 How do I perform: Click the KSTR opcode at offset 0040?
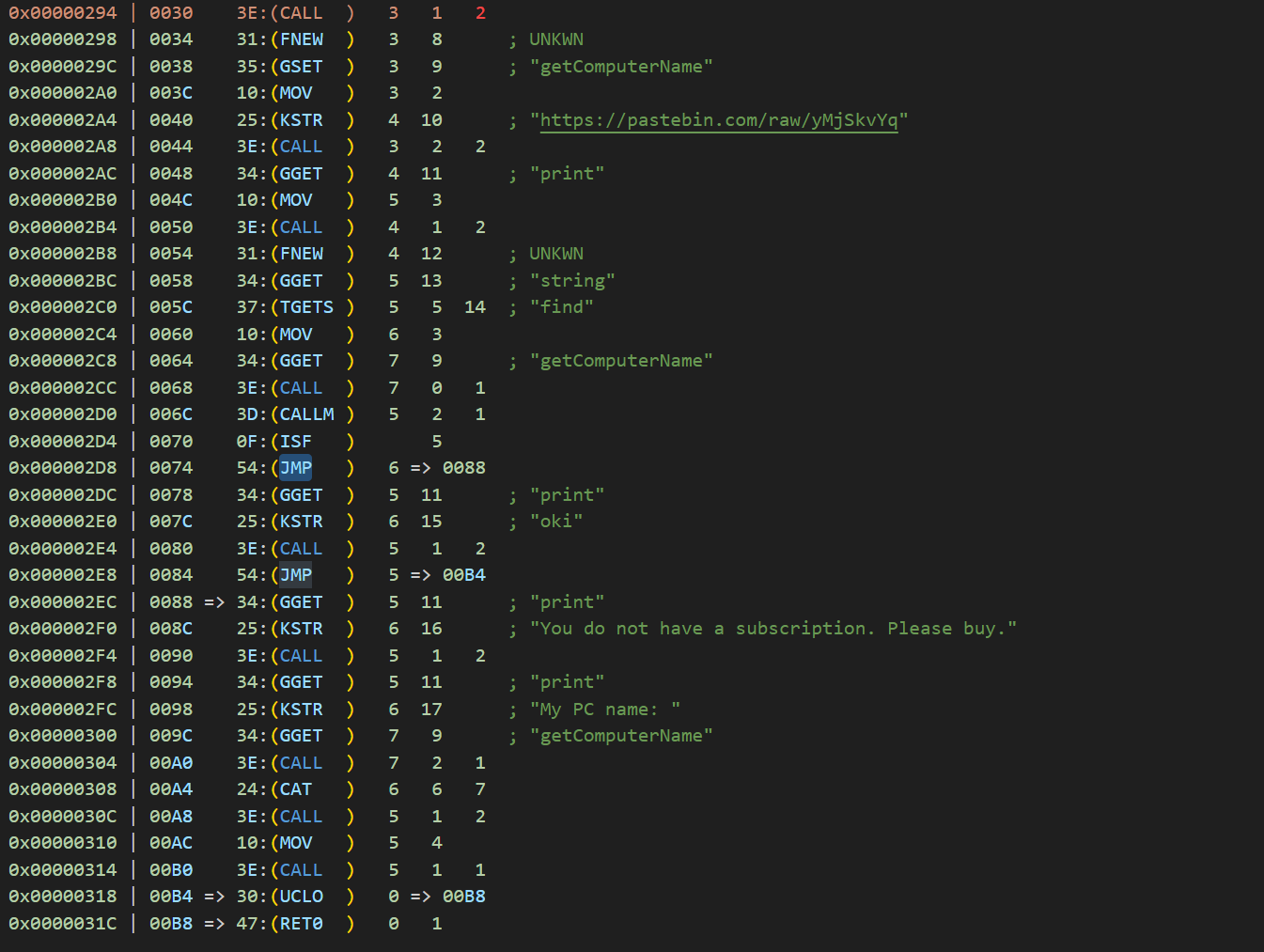coord(301,120)
